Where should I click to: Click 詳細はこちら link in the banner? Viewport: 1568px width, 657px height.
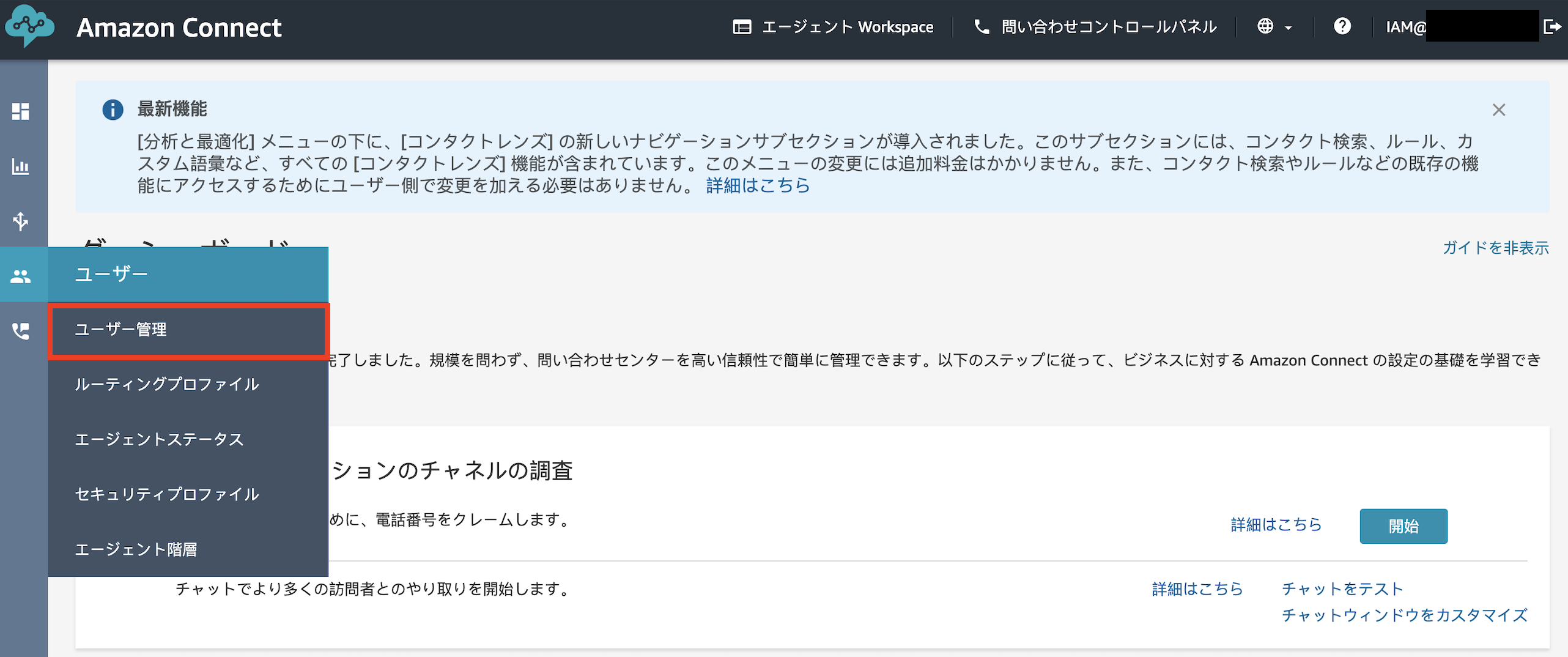click(x=758, y=185)
